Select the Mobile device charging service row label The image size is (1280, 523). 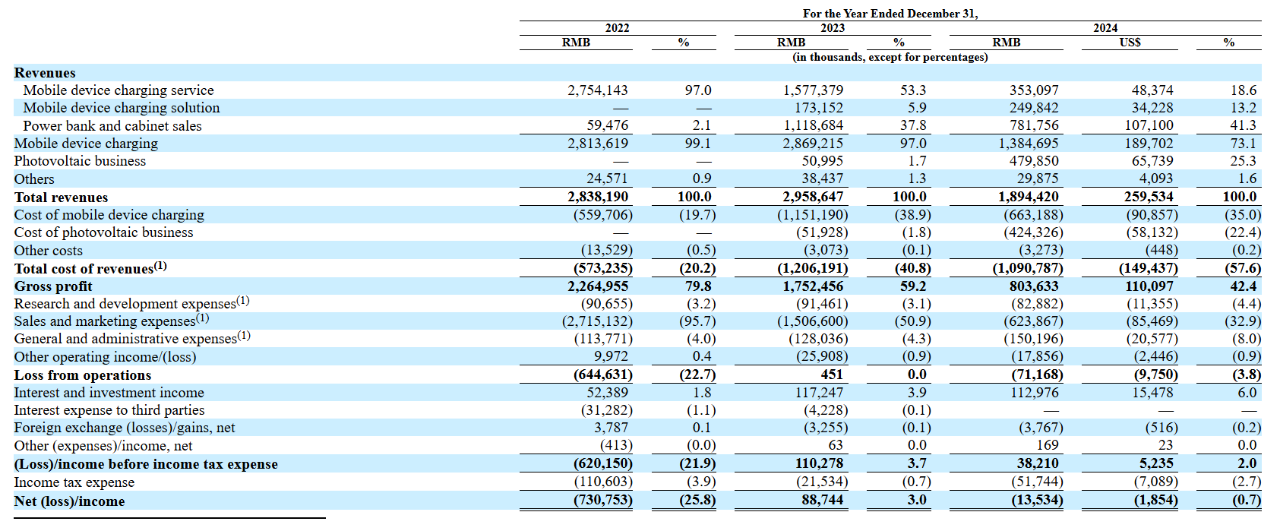119,90
